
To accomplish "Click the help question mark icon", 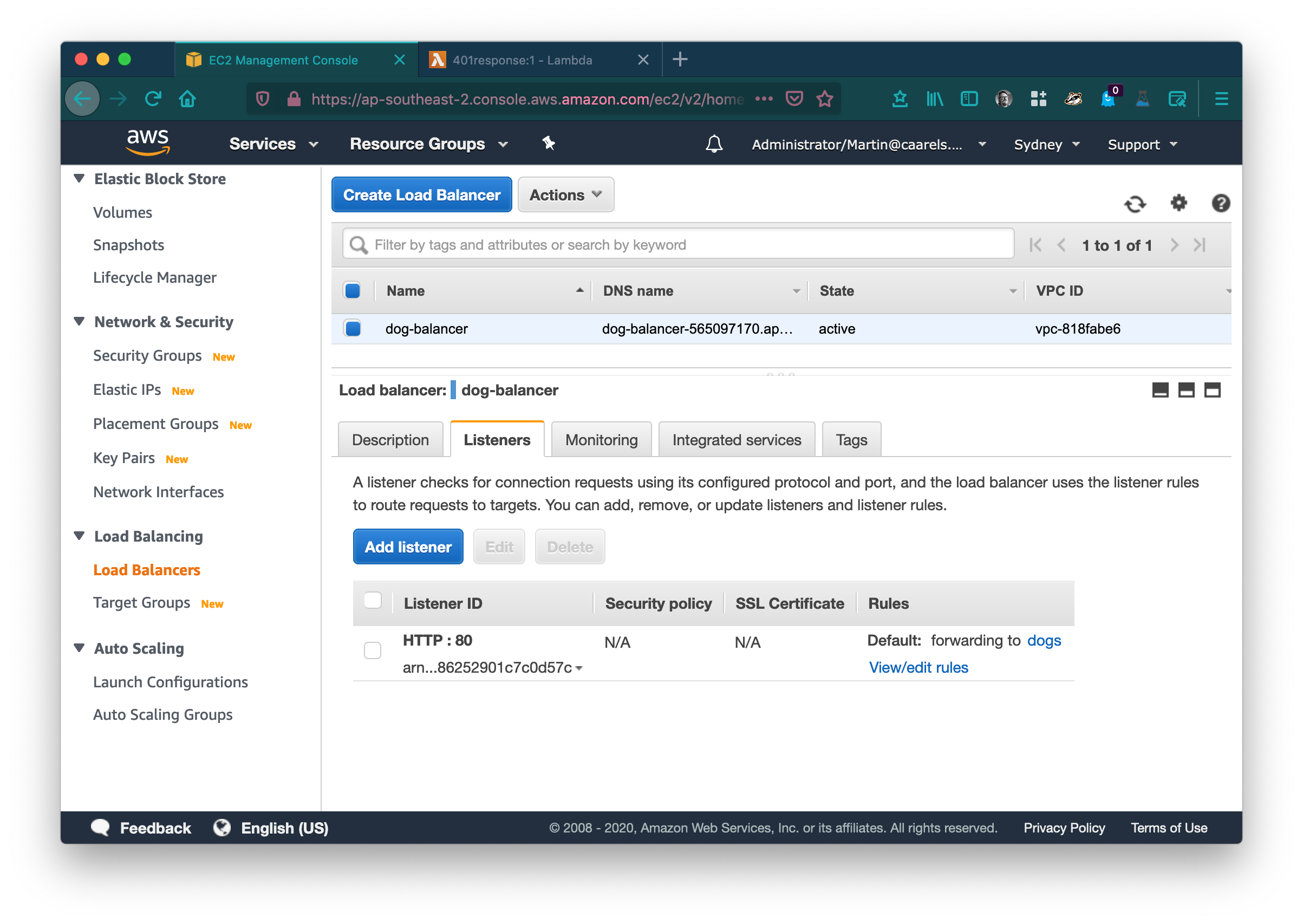I will click(1221, 203).
